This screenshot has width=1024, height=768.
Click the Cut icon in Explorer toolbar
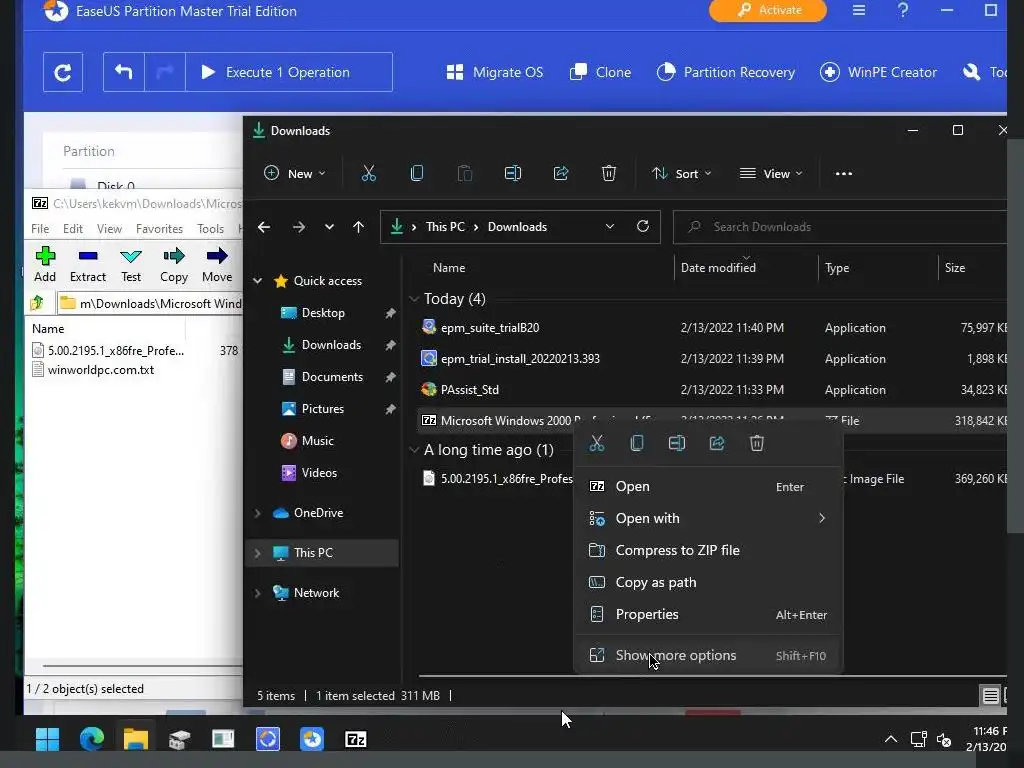click(x=369, y=173)
